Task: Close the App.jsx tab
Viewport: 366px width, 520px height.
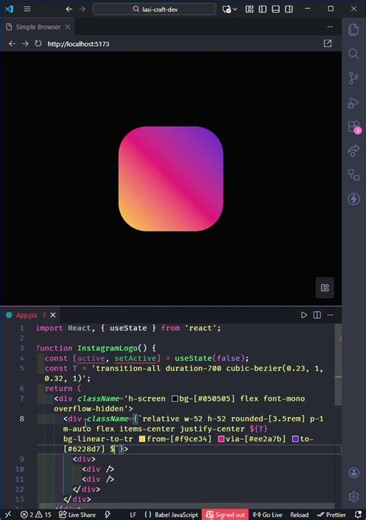Action: pyautogui.click(x=53, y=315)
